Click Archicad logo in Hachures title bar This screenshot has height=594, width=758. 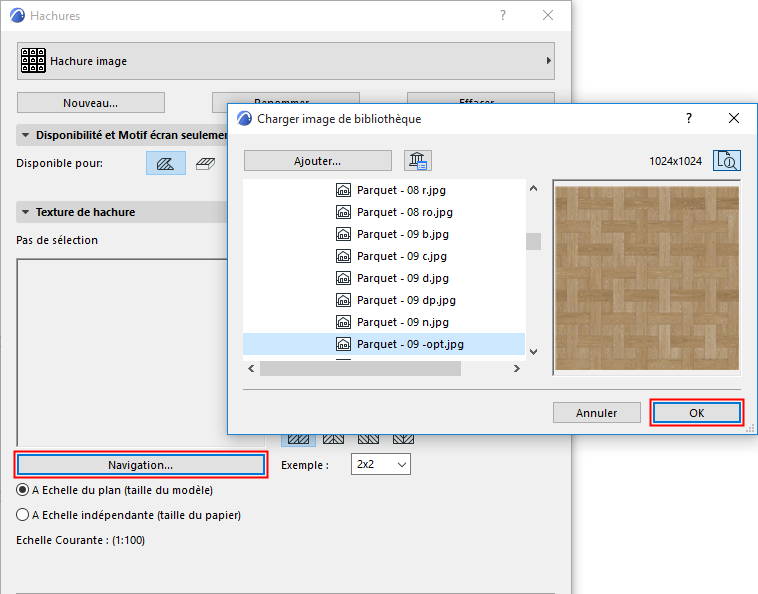pos(17,15)
